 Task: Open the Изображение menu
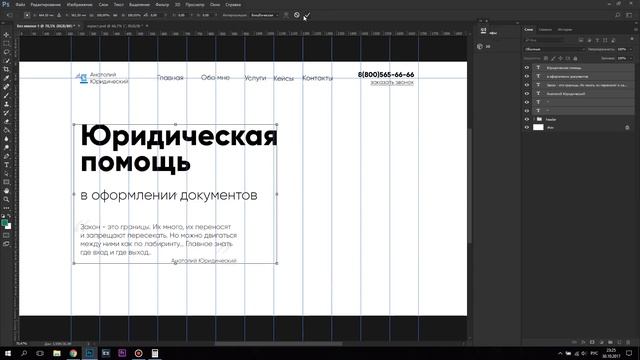point(80,5)
